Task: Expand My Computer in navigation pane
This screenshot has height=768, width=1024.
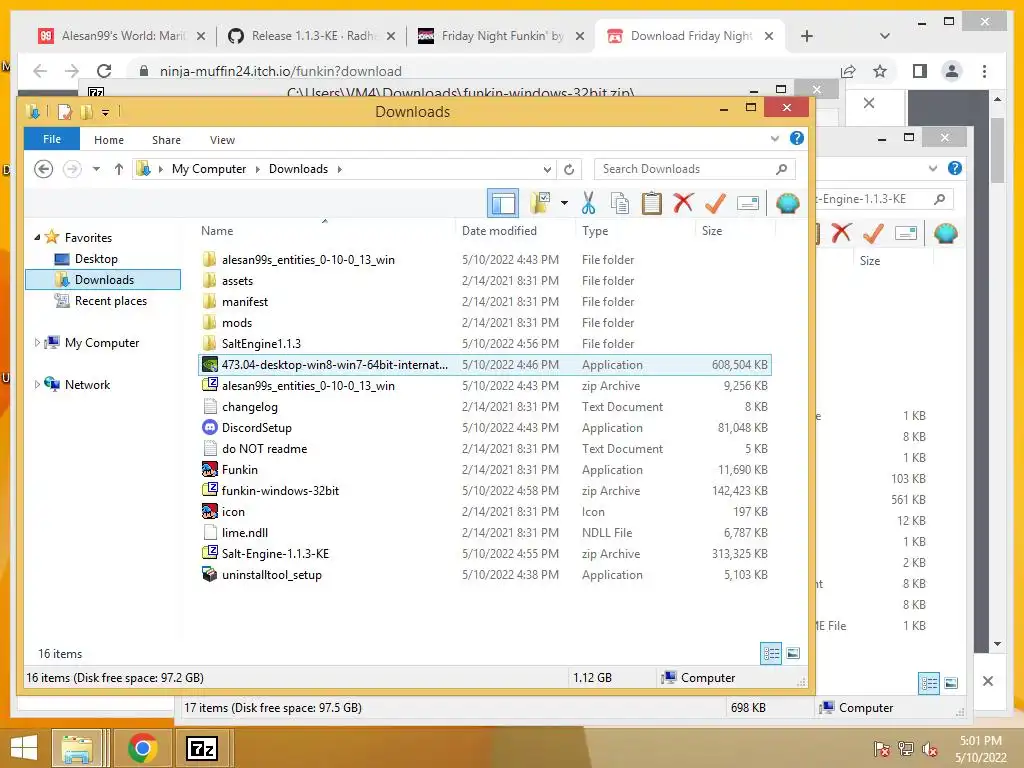Action: (37, 343)
